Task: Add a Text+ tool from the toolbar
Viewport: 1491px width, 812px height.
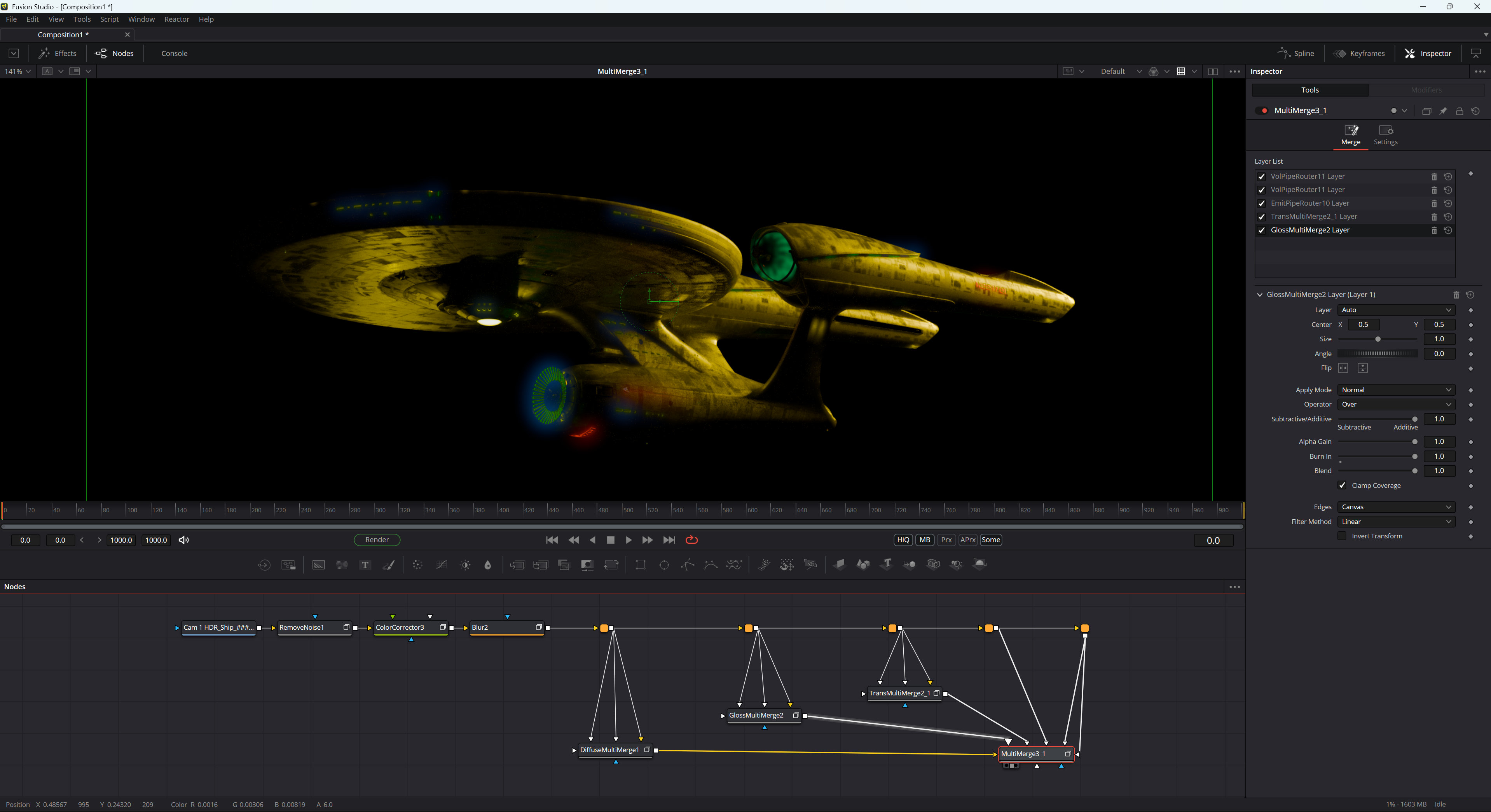Action: pos(365,565)
